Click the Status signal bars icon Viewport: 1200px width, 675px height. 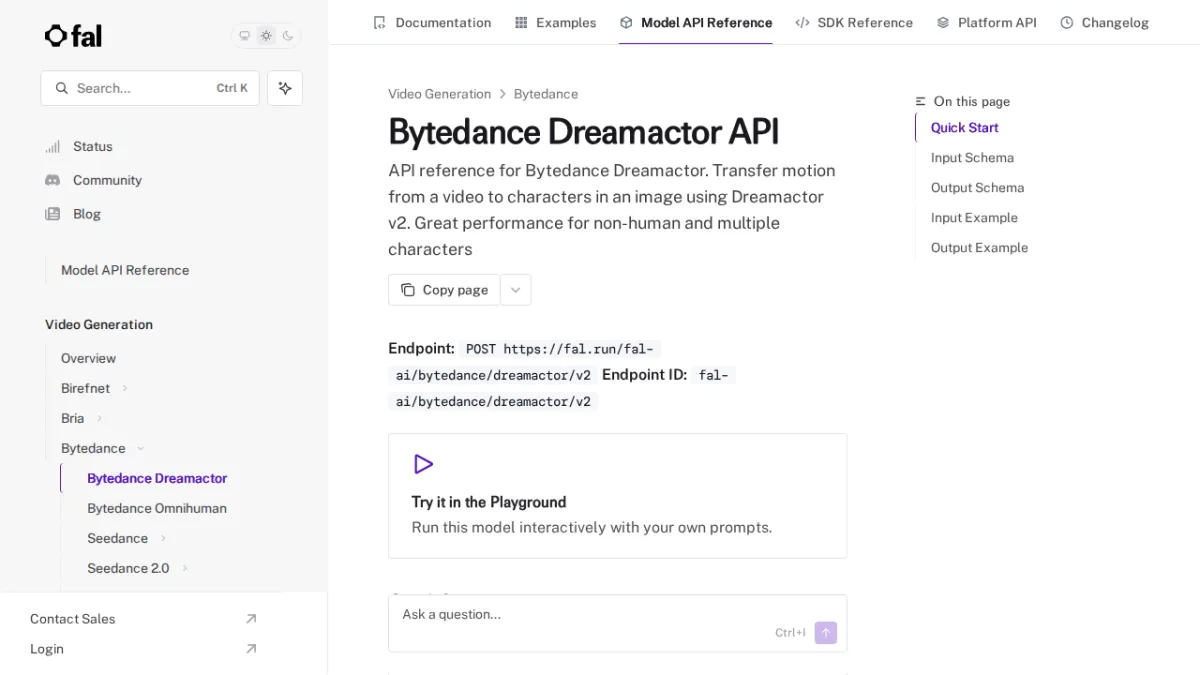tap(53, 146)
